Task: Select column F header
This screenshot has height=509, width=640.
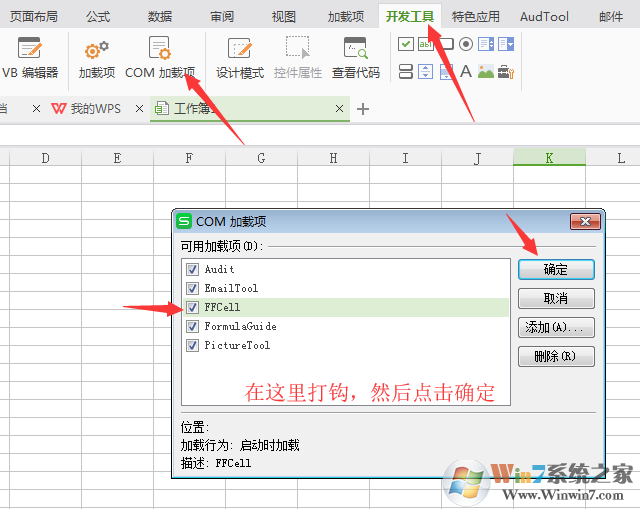Action: [x=189, y=158]
